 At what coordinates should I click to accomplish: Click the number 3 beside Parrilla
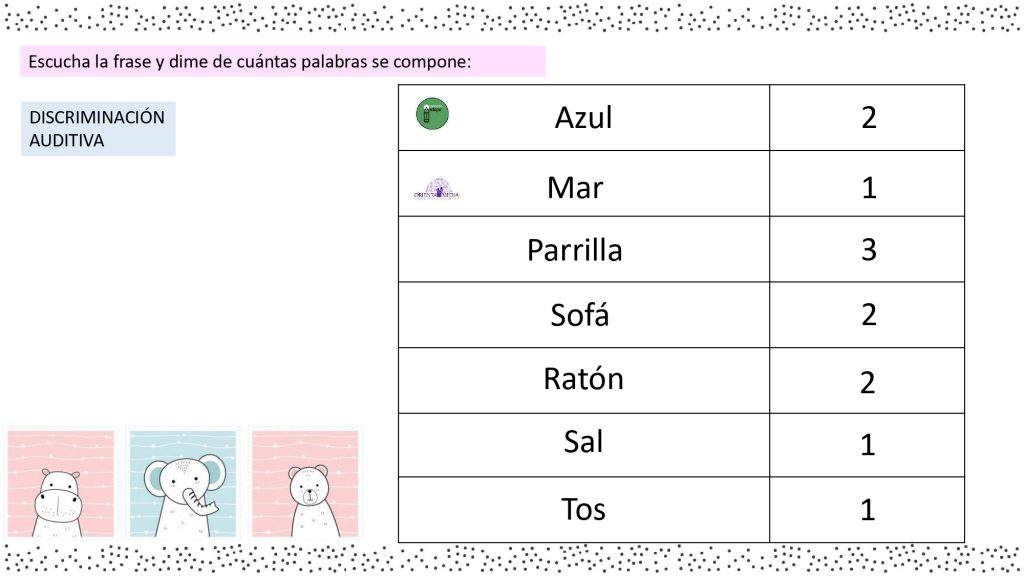pos(868,249)
